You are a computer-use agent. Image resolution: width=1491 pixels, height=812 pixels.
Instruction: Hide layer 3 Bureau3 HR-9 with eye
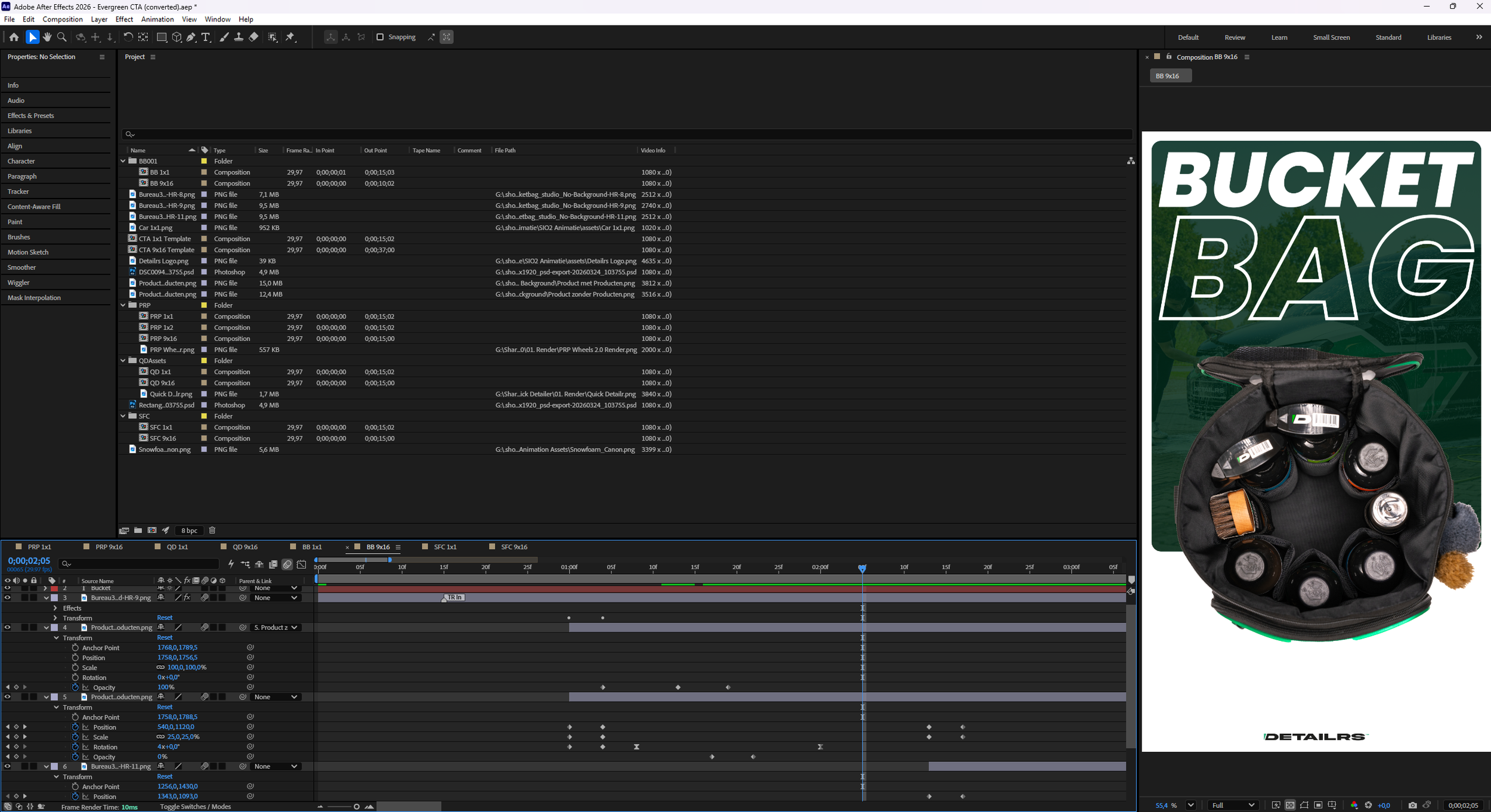coord(7,597)
